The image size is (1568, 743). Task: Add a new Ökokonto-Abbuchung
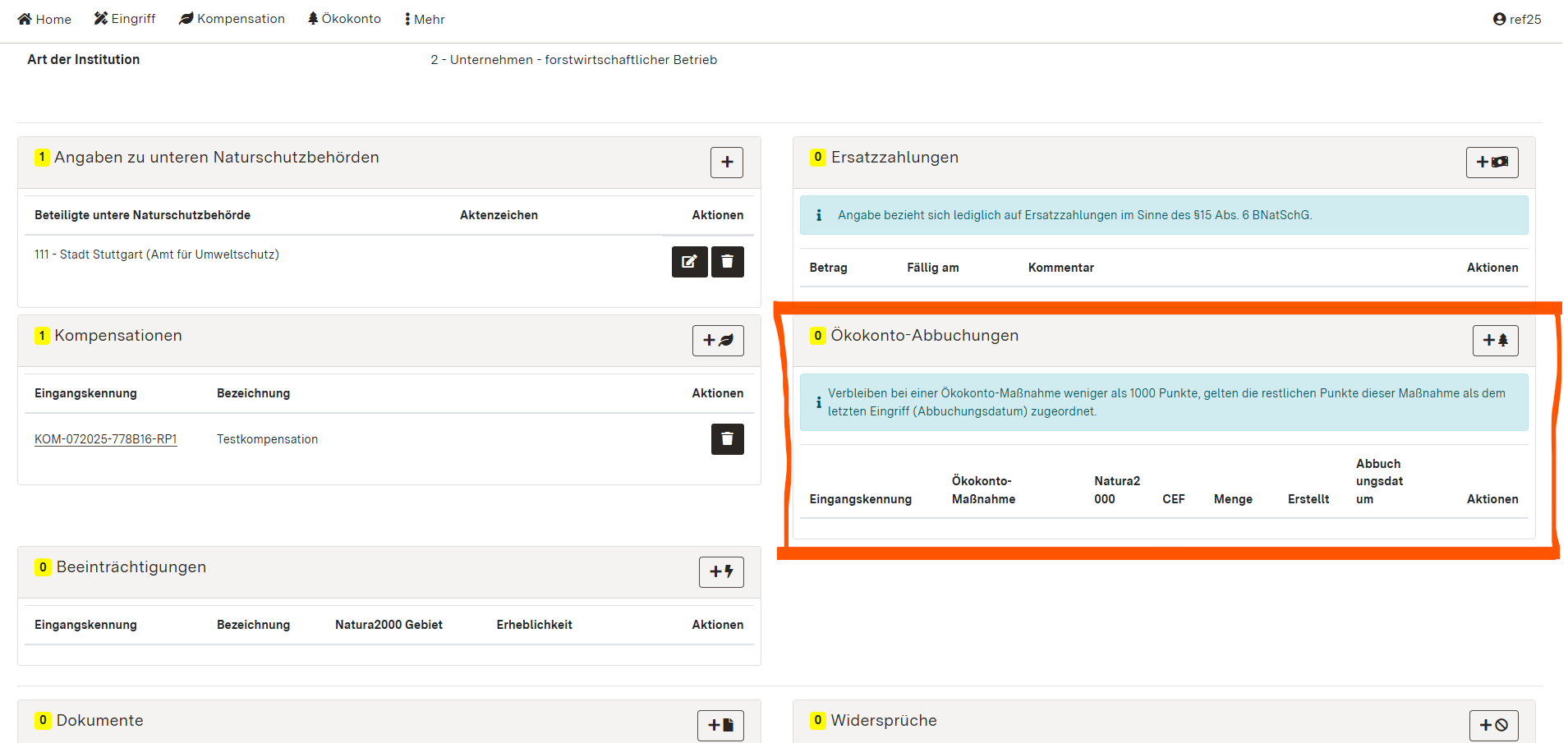tap(1495, 341)
